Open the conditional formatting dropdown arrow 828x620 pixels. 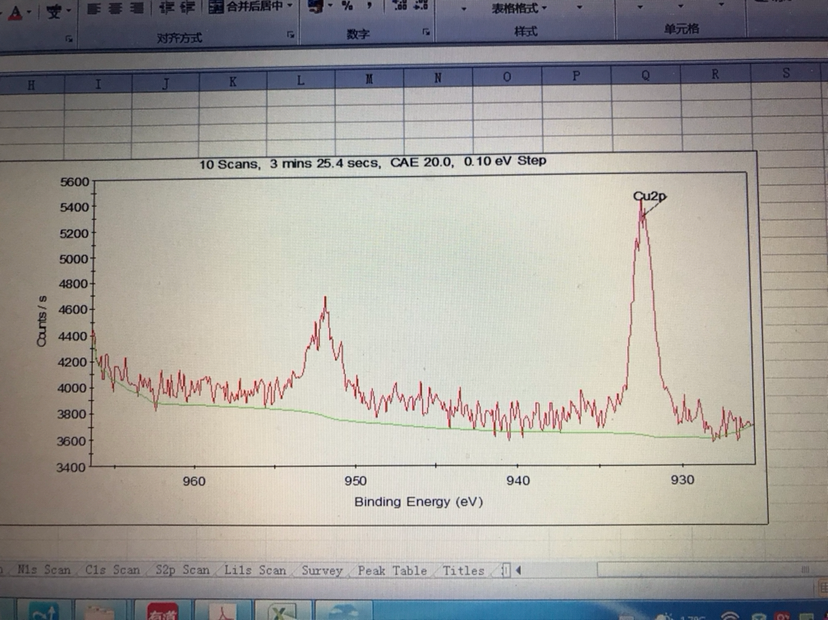coord(464,9)
